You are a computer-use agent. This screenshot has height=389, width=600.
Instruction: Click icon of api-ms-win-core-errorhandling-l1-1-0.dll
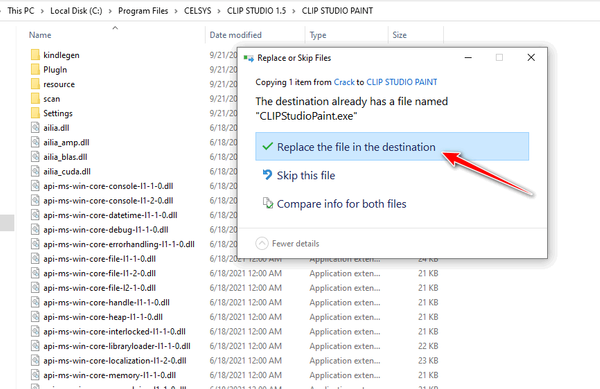click(35, 244)
